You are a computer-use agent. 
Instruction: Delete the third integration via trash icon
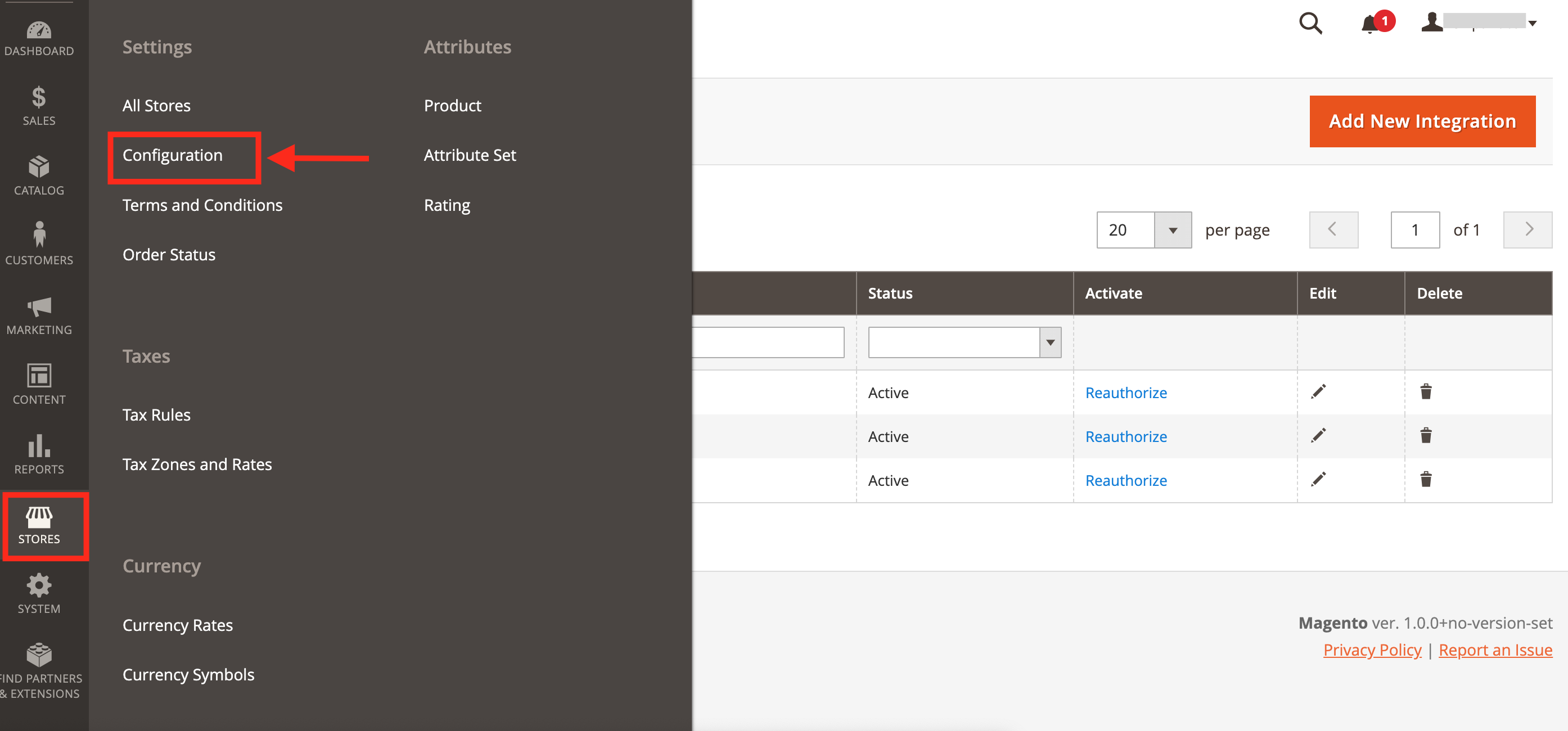(1426, 479)
